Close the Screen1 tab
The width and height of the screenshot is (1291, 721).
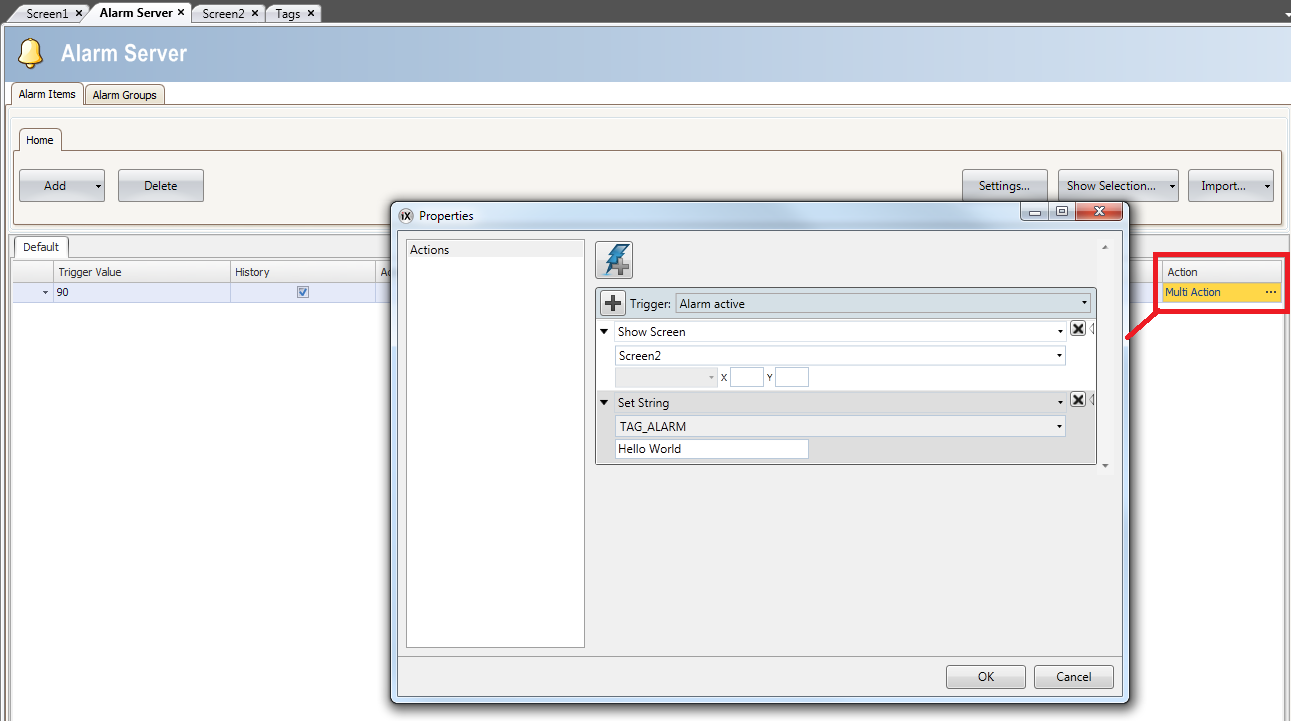click(79, 13)
